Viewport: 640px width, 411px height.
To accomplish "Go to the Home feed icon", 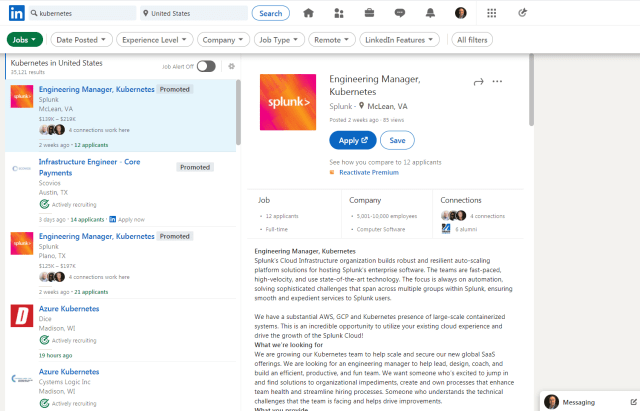I will (309, 13).
